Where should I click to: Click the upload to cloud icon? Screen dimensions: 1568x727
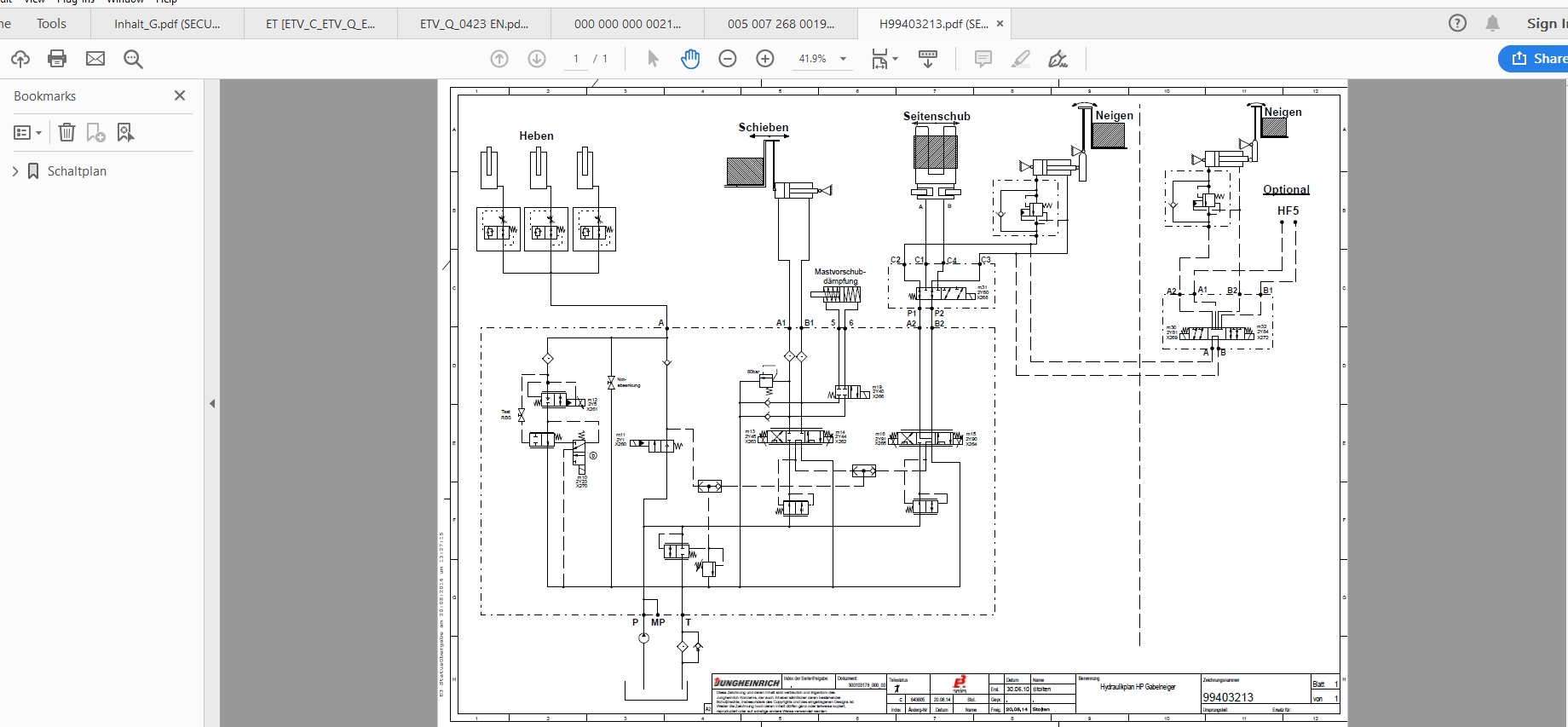coord(20,59)
